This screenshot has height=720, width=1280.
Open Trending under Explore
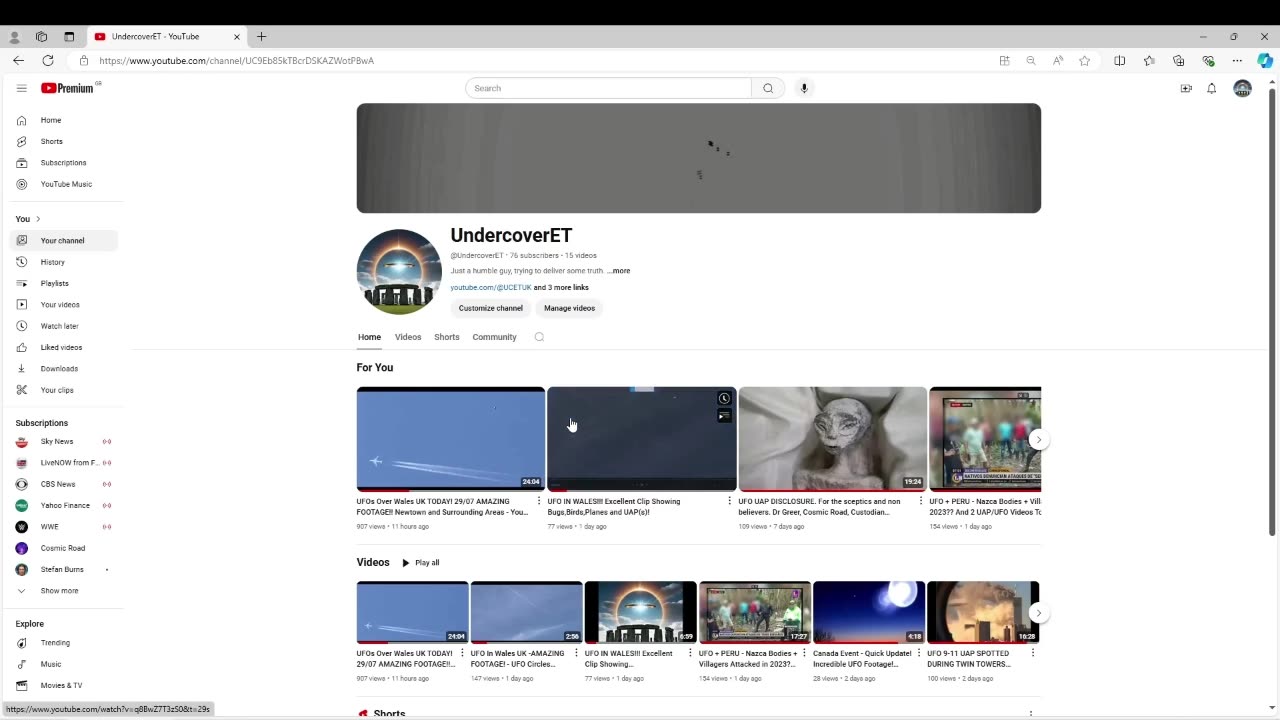[64, 643]
